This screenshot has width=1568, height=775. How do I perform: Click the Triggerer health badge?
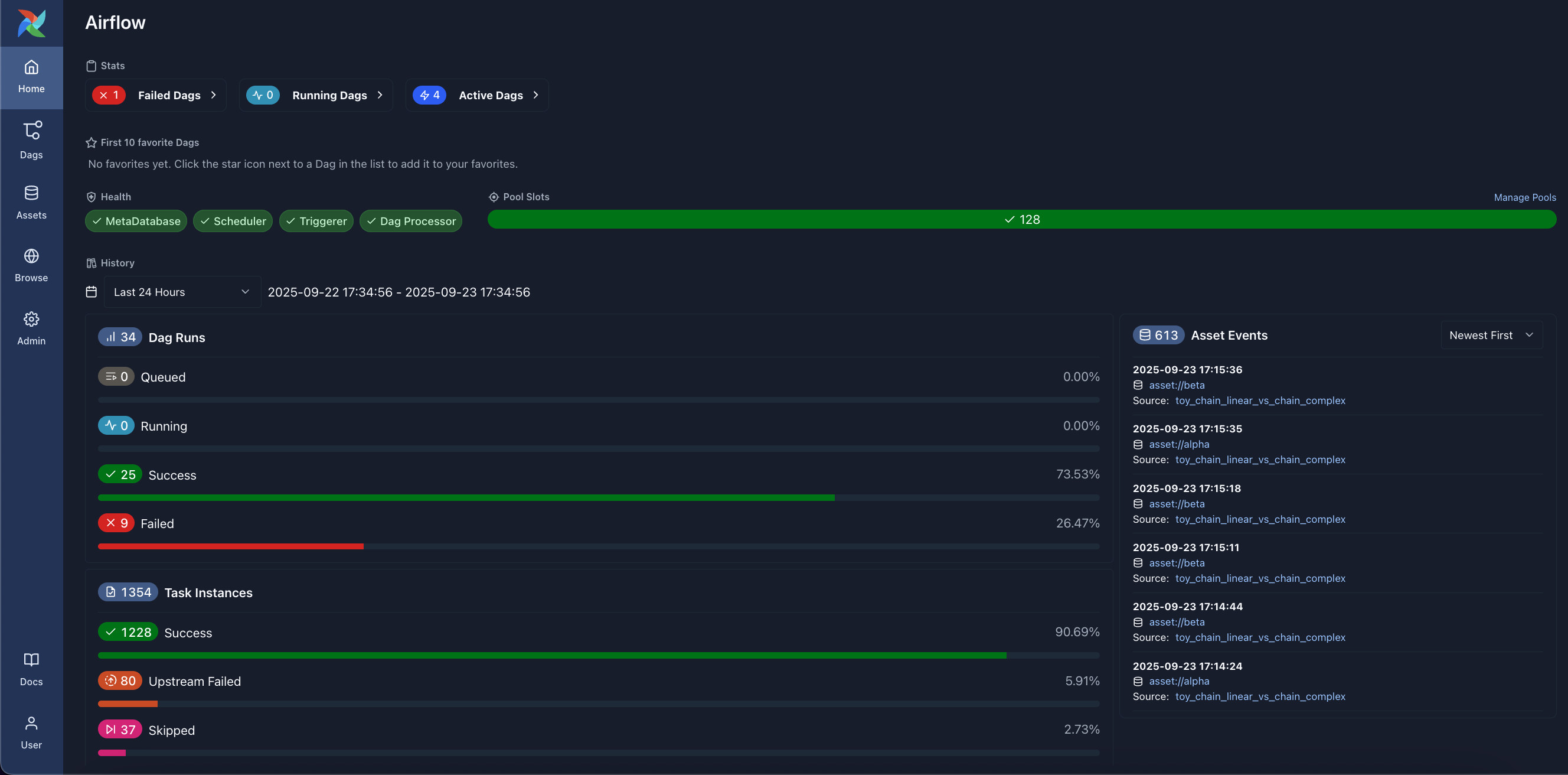pyautogui.click(x=316, y=221)
